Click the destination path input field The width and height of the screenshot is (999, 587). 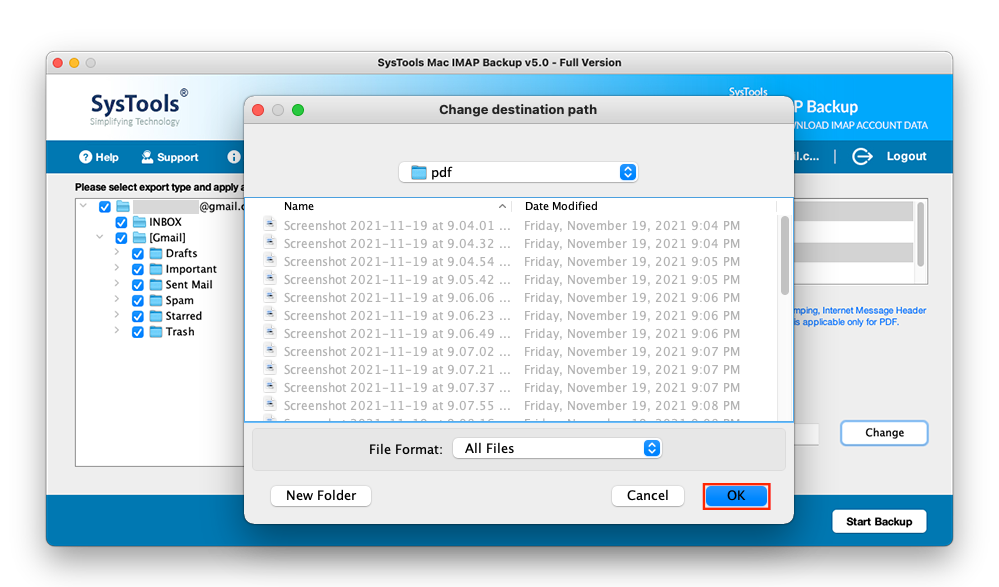[x=806, y=433]
